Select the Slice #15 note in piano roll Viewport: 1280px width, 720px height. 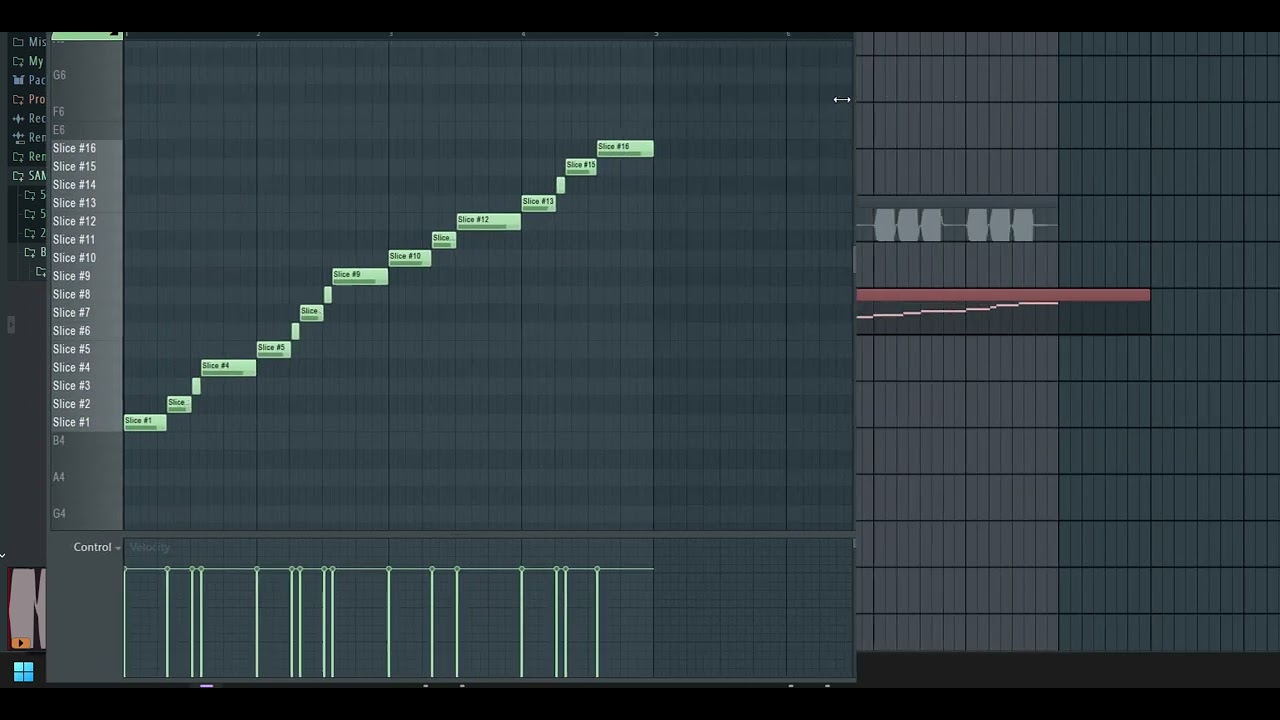(581, 166)
